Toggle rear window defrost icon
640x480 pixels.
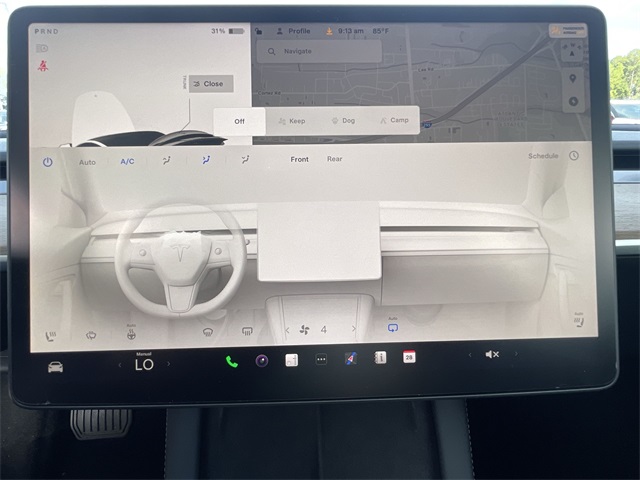click(x=247, y=331)
